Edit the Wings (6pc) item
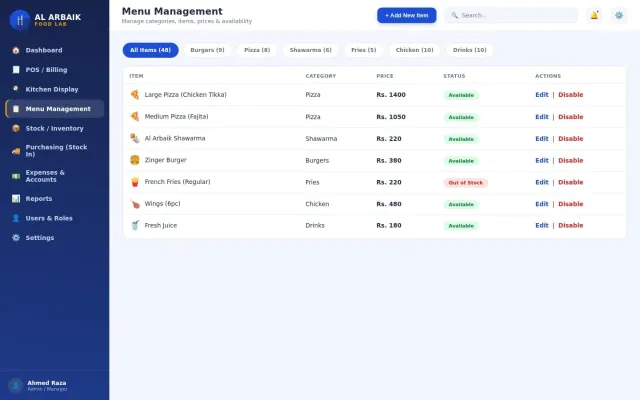640x400 pixels. [542, 204]
